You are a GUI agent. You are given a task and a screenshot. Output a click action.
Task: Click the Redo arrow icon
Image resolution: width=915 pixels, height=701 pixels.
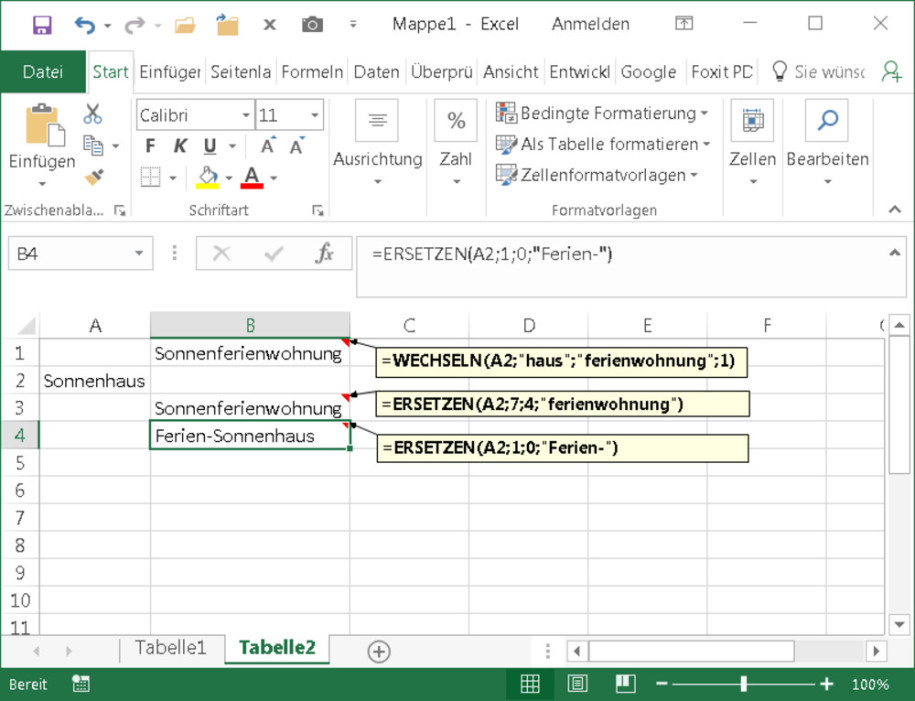tap(134, 25)
